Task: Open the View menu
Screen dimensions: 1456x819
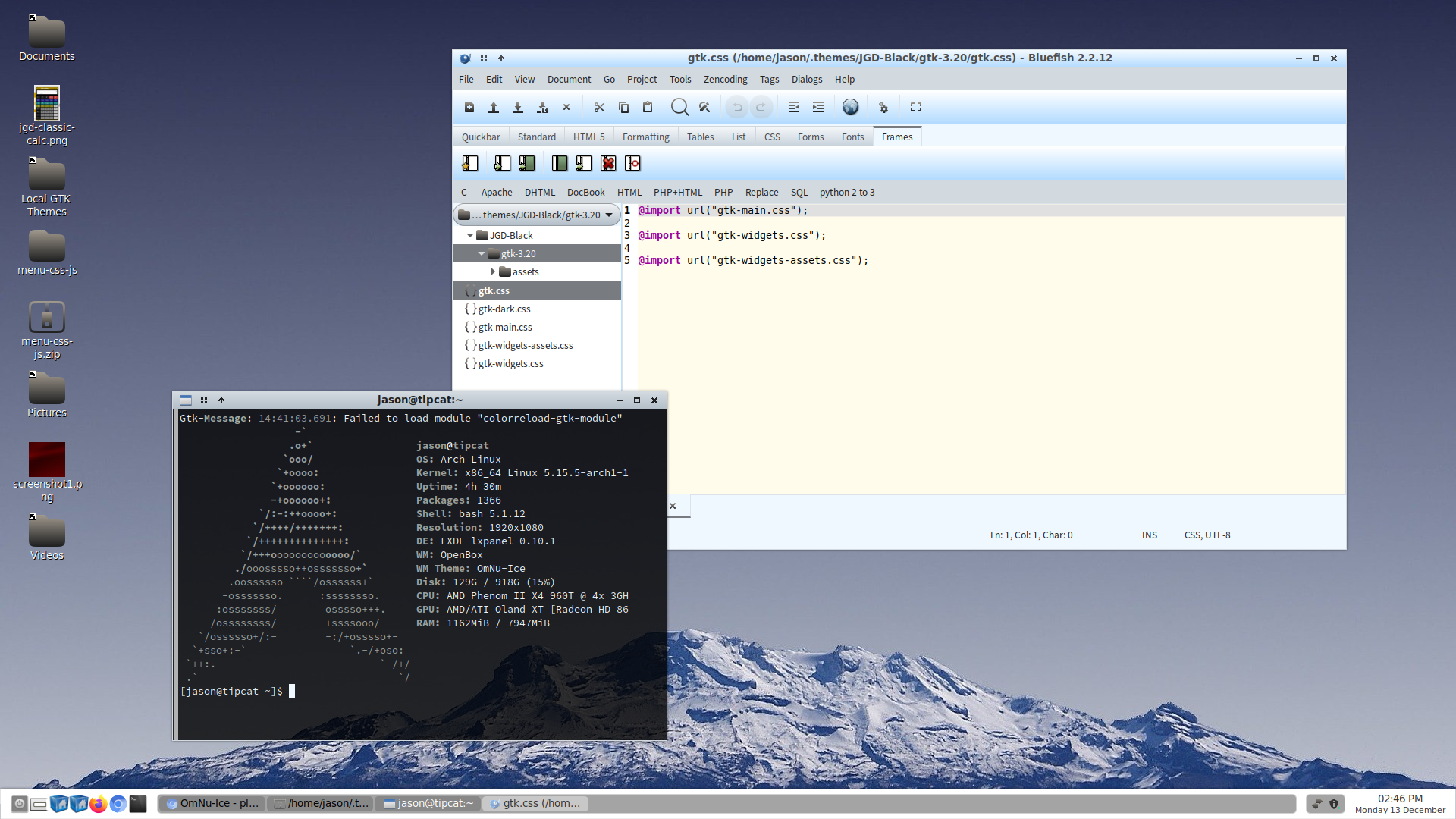Action: (x=525, y=80)
